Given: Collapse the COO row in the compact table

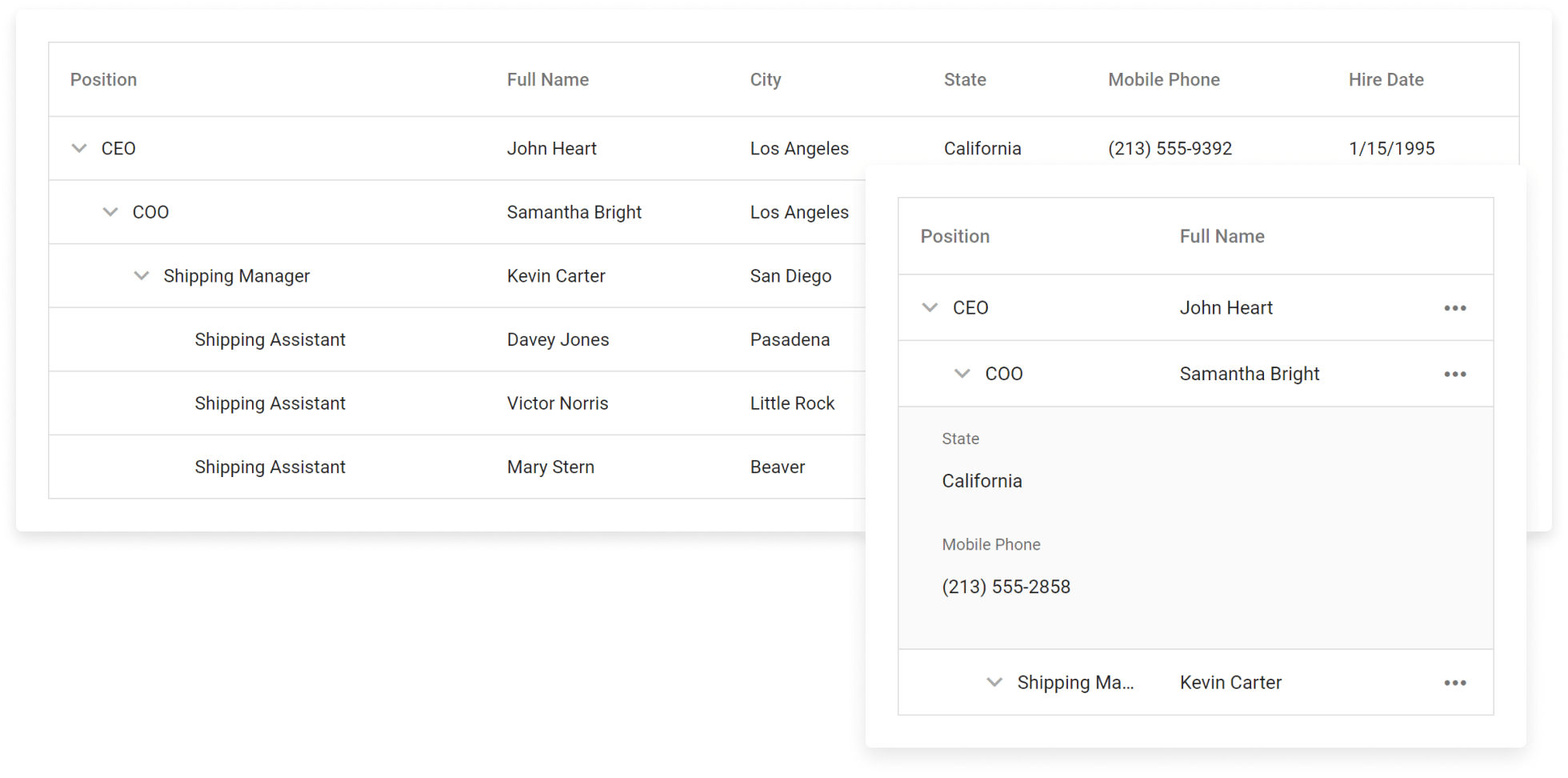Looking at the screenshot, I should coord(962,374).
